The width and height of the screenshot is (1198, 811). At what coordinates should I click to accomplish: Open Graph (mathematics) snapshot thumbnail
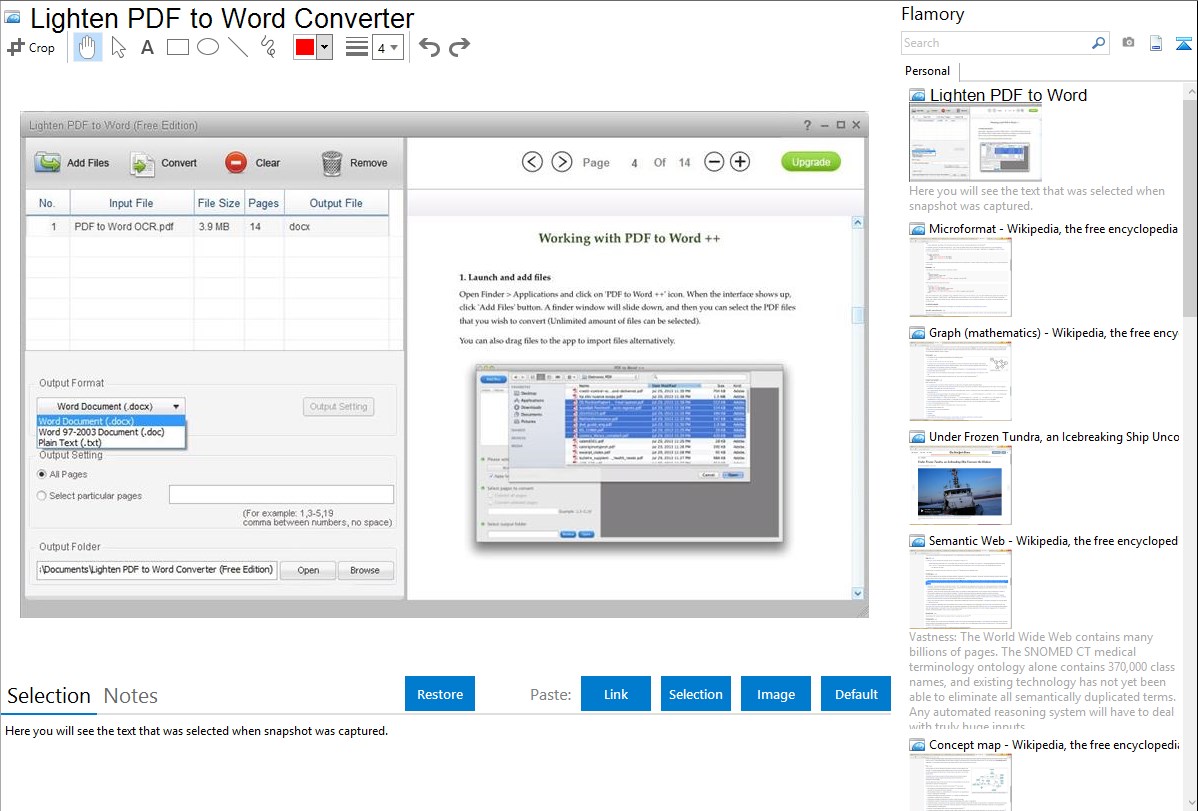coord(960,381)
